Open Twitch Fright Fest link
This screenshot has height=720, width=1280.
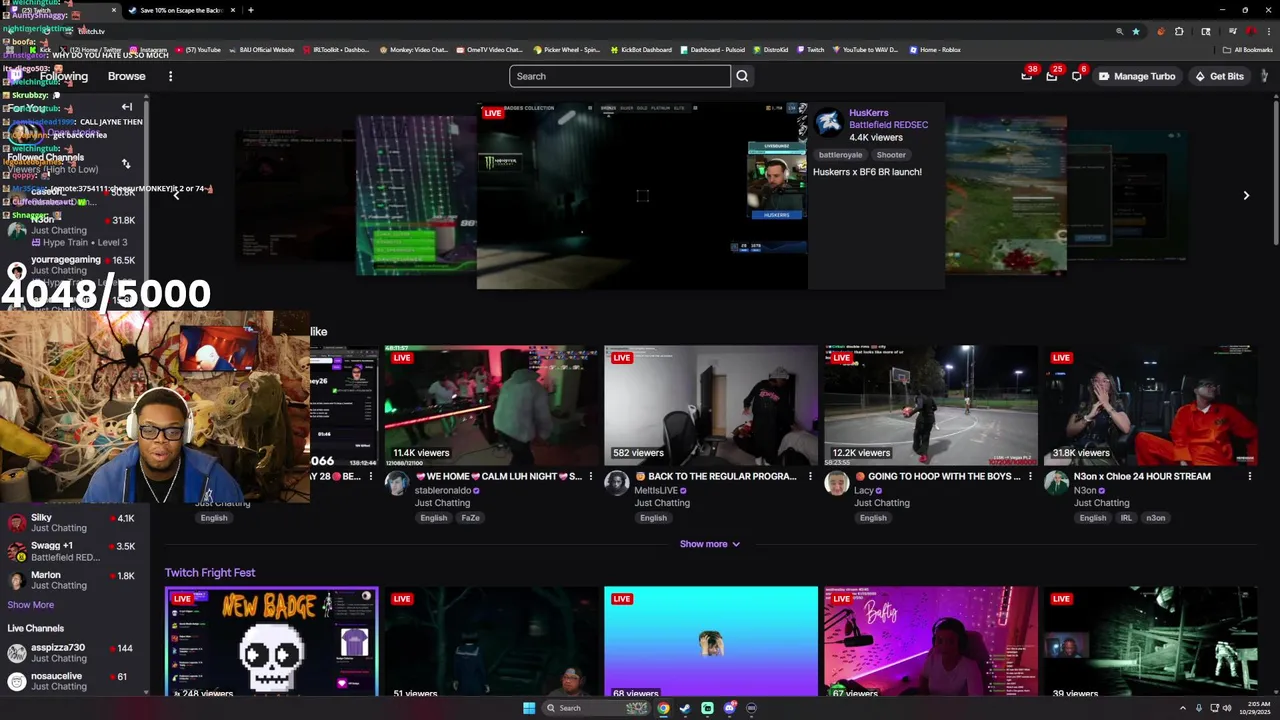tap(210, 573)
